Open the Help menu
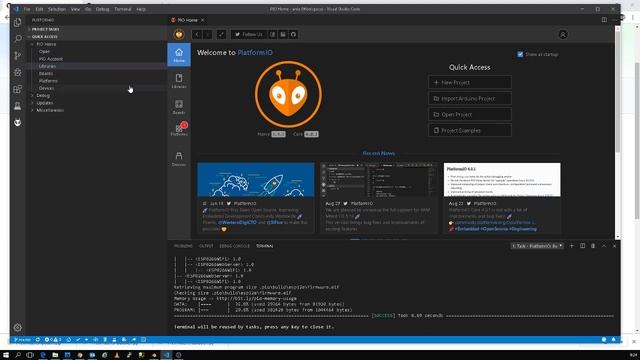 (141, 9)
